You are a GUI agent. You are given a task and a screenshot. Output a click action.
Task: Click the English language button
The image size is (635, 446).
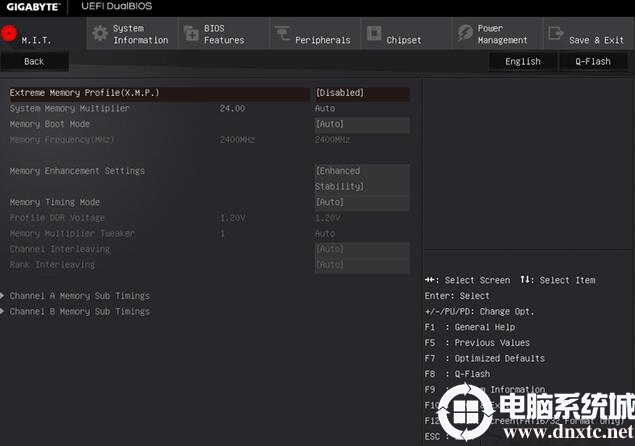coord(523,62)
